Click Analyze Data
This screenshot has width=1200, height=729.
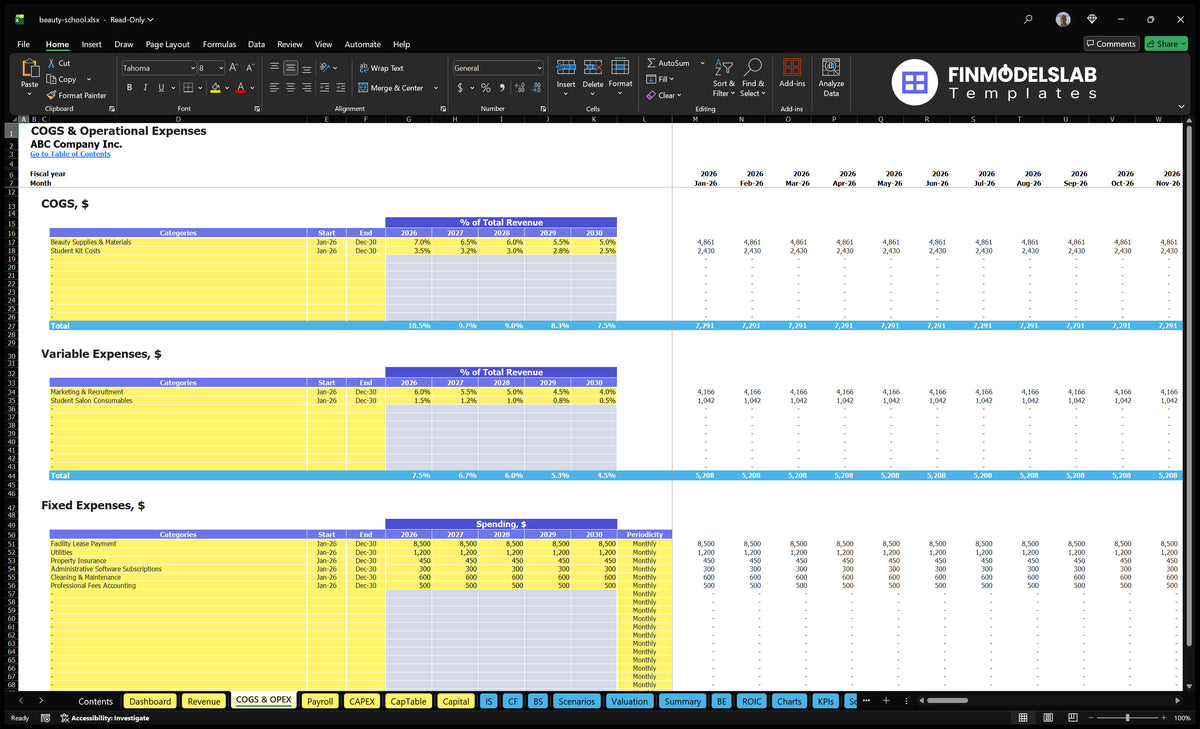tap(831, 76)
